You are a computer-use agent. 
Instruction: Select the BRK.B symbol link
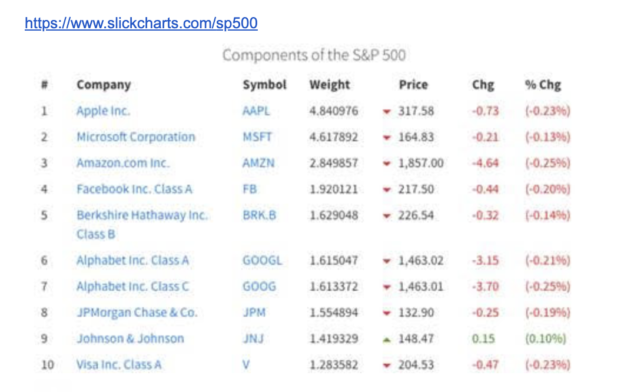(259, 215)
